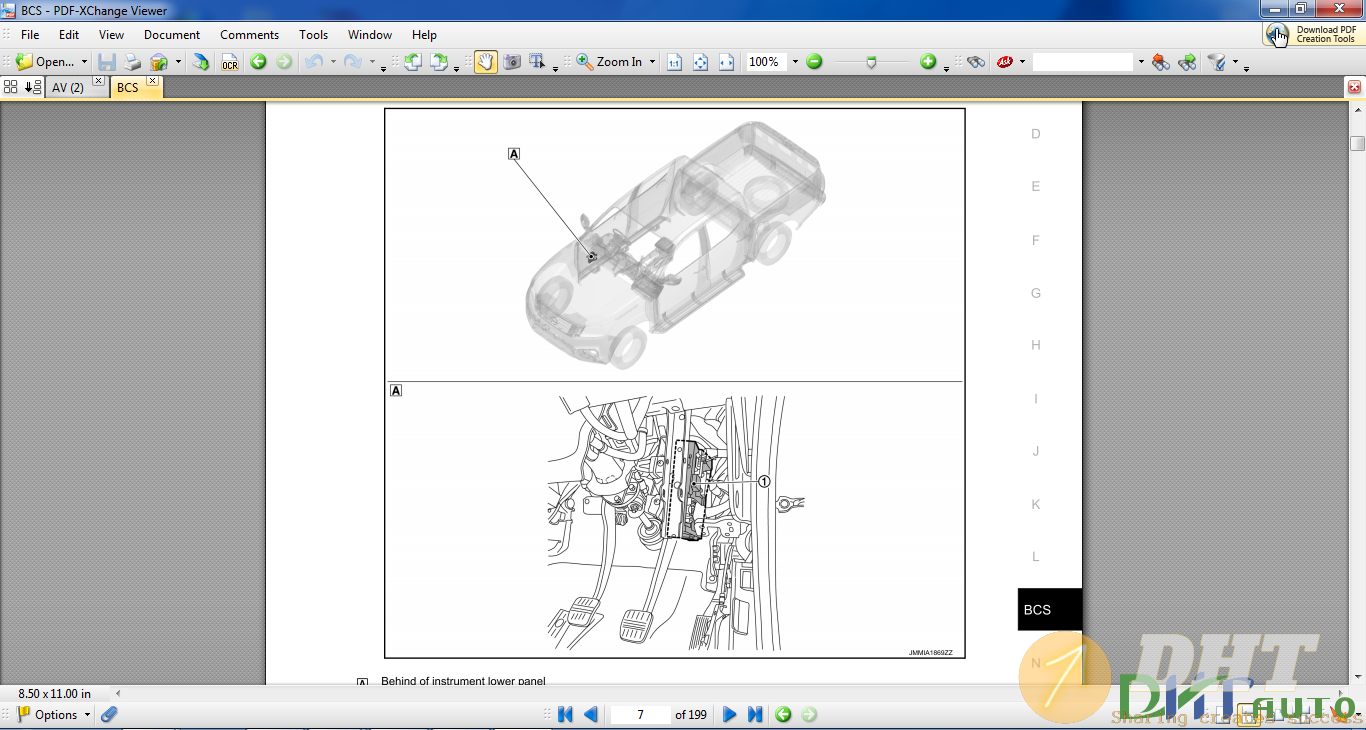
Task: Rotate the page counter-clockwise
Action: [413, 62]
